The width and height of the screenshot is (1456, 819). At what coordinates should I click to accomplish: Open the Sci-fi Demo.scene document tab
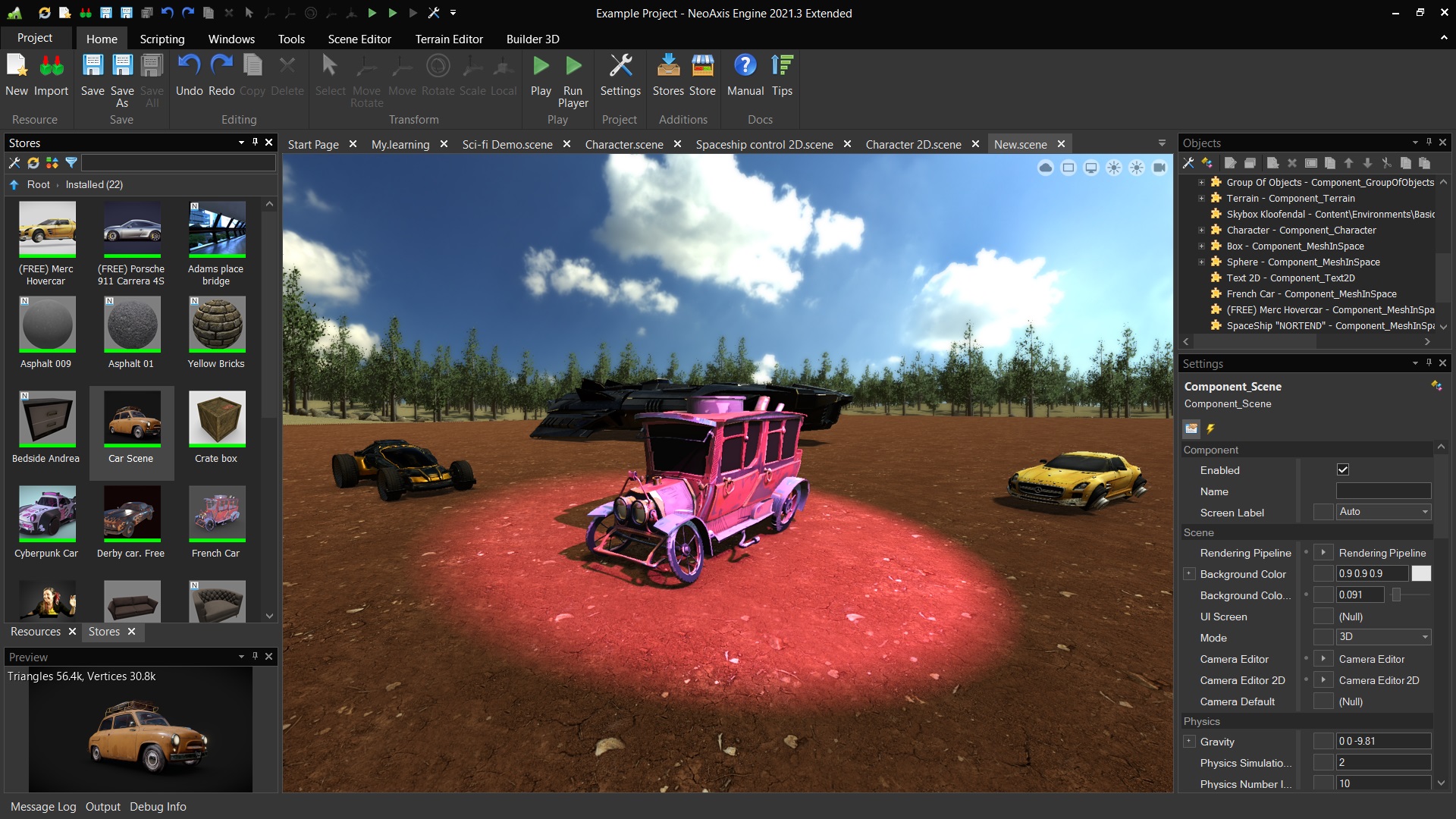point(507,144)
